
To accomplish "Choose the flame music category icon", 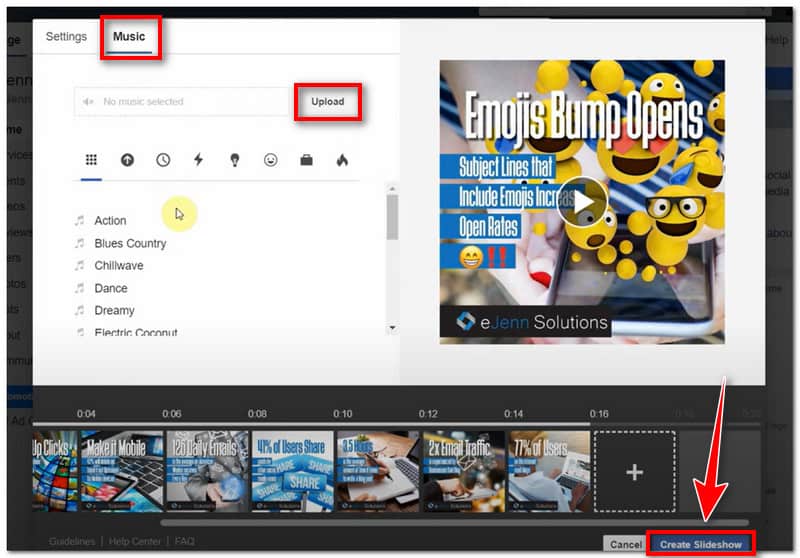I will click(342, 160).
